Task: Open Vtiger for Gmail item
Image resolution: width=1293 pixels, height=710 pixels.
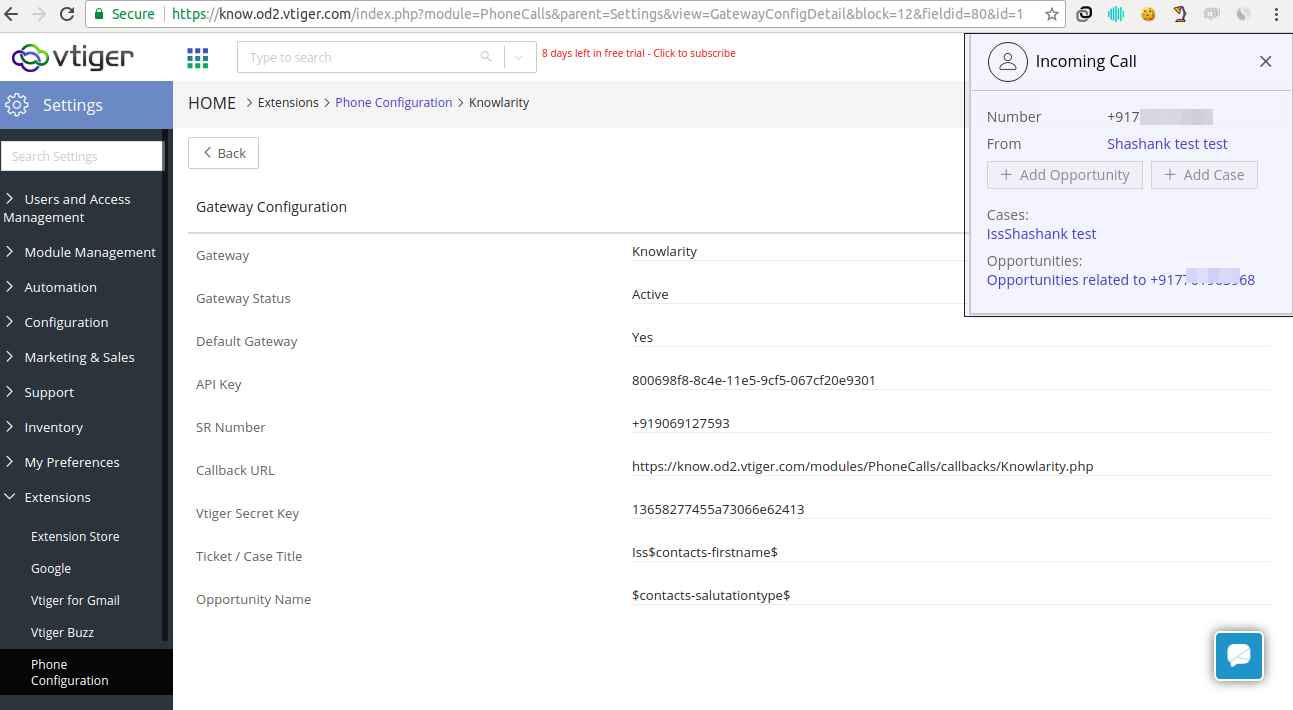Action: coord(75,600)
